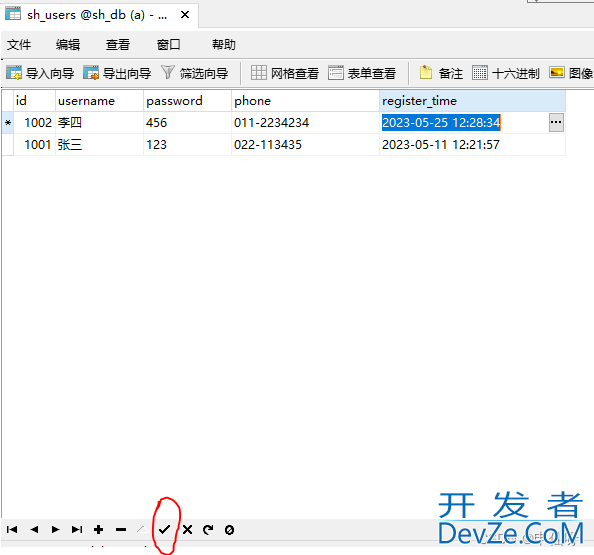The image size is (594, 555).
Task: Select the username cell 李四
Action: (x=99, y=123)
